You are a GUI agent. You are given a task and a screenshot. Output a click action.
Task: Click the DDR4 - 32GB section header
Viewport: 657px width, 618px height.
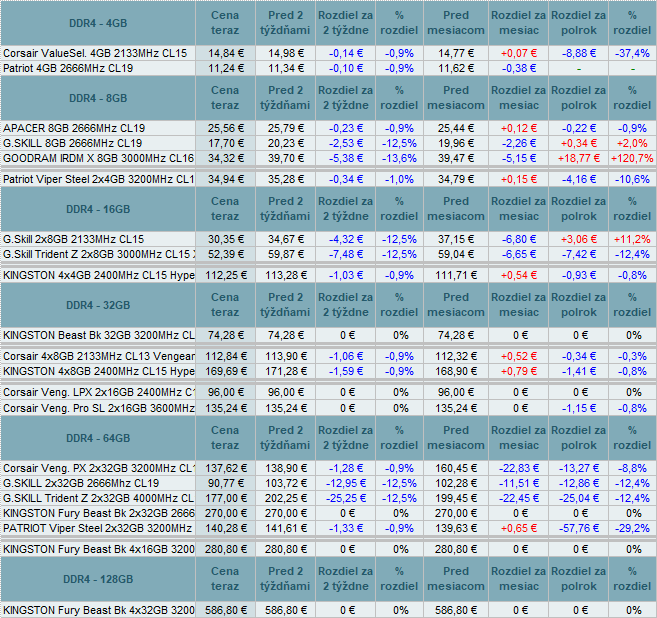coord(98,305)
